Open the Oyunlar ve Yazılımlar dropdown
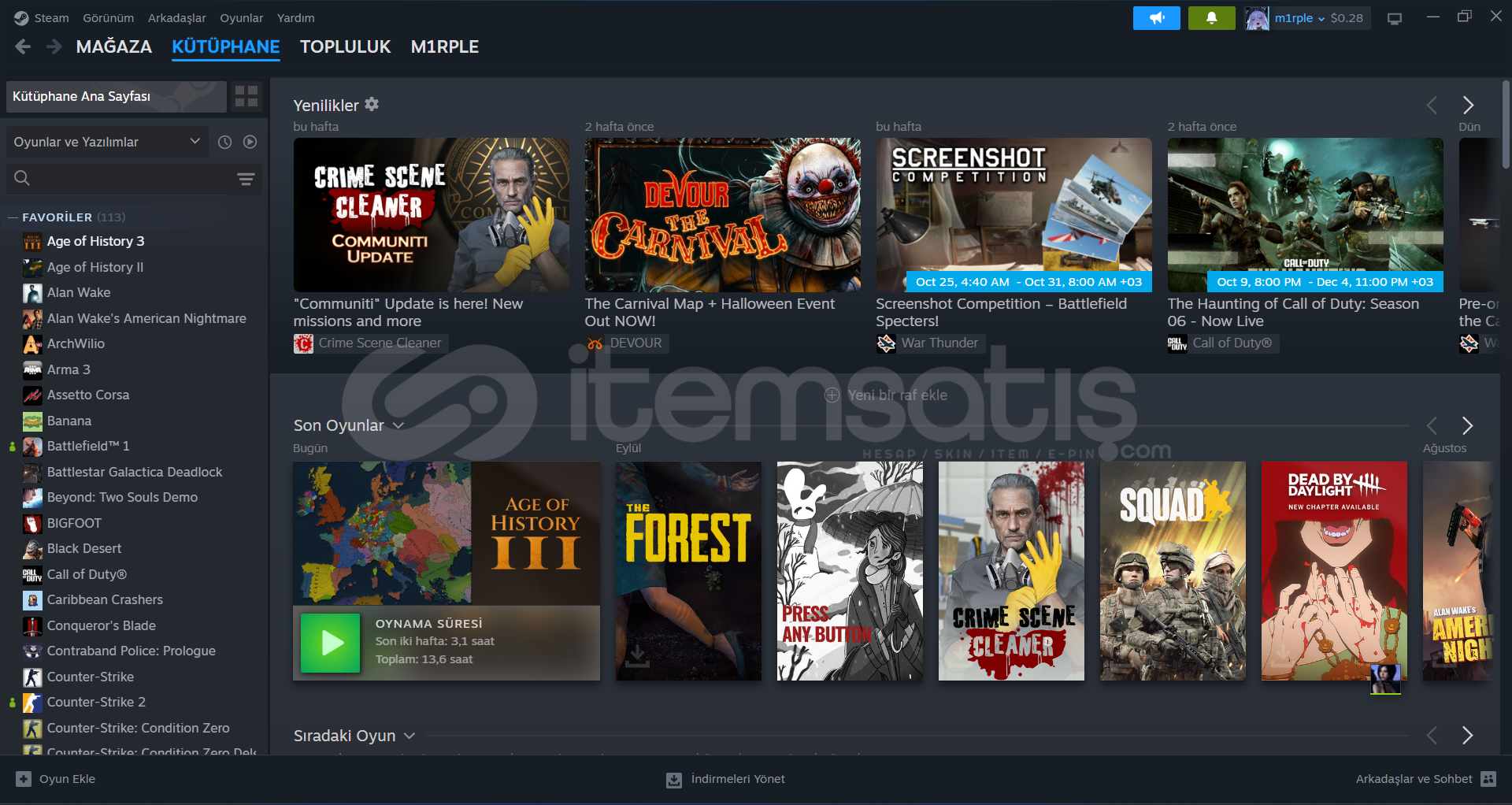Screen dimensions: 1512x805 (x=107, y=142)
